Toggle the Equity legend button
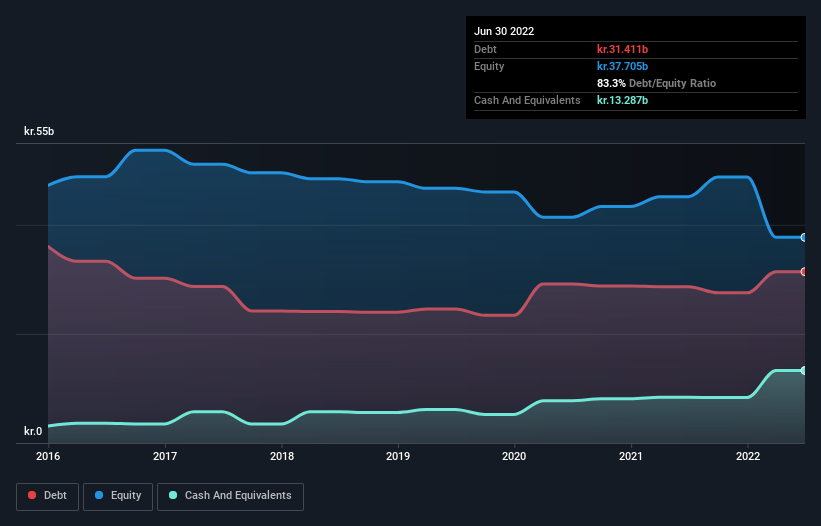Image resolution: width=821 pixels, height=526 pixels. (118, 496)
